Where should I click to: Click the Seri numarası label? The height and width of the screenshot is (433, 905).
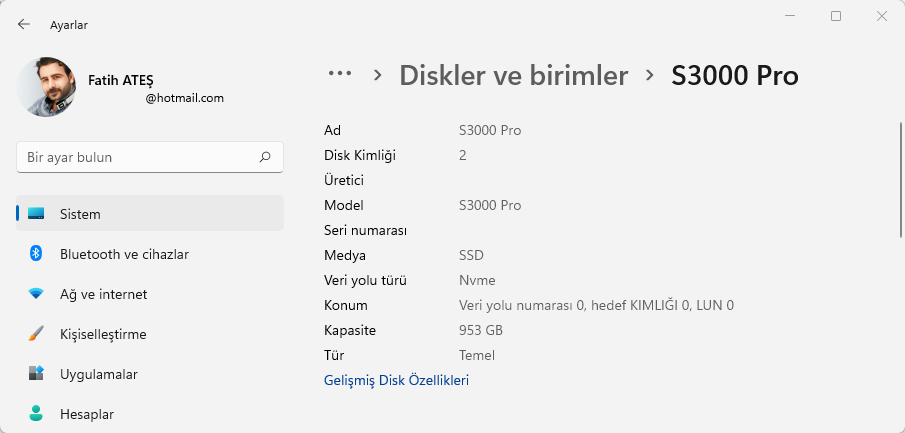click(x=365, y=230)
